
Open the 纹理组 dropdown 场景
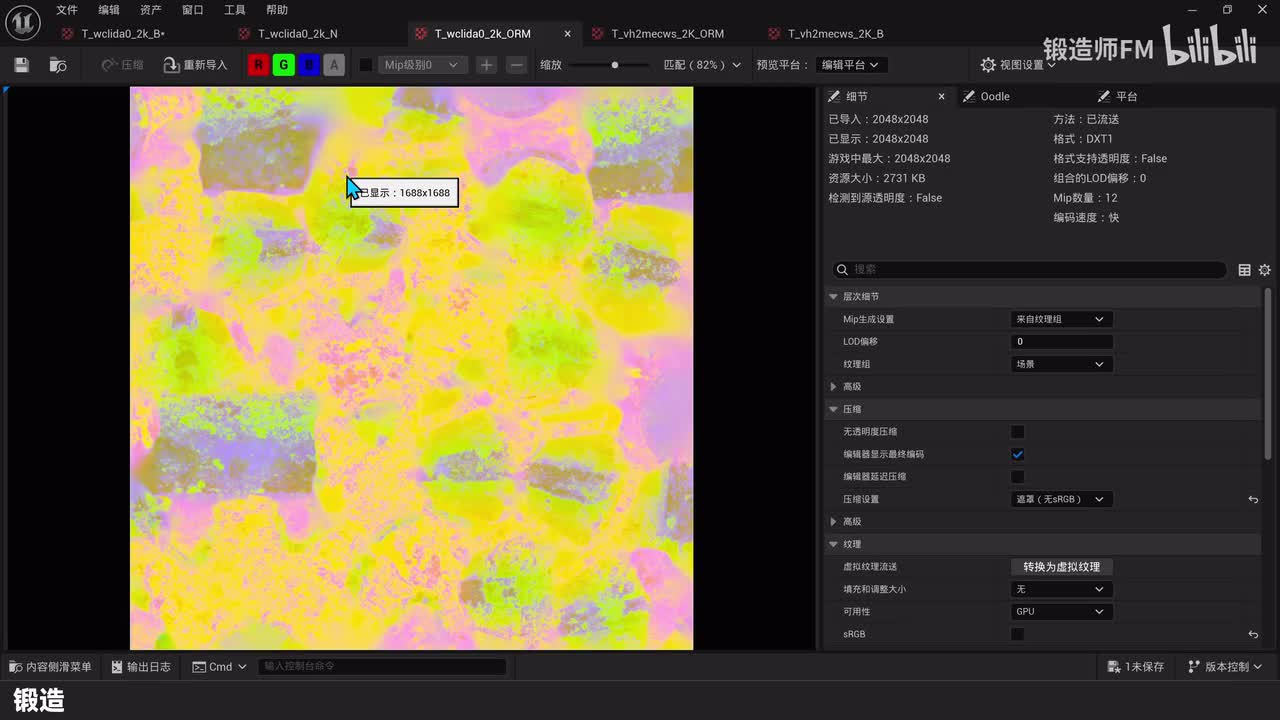(1061, 364)
